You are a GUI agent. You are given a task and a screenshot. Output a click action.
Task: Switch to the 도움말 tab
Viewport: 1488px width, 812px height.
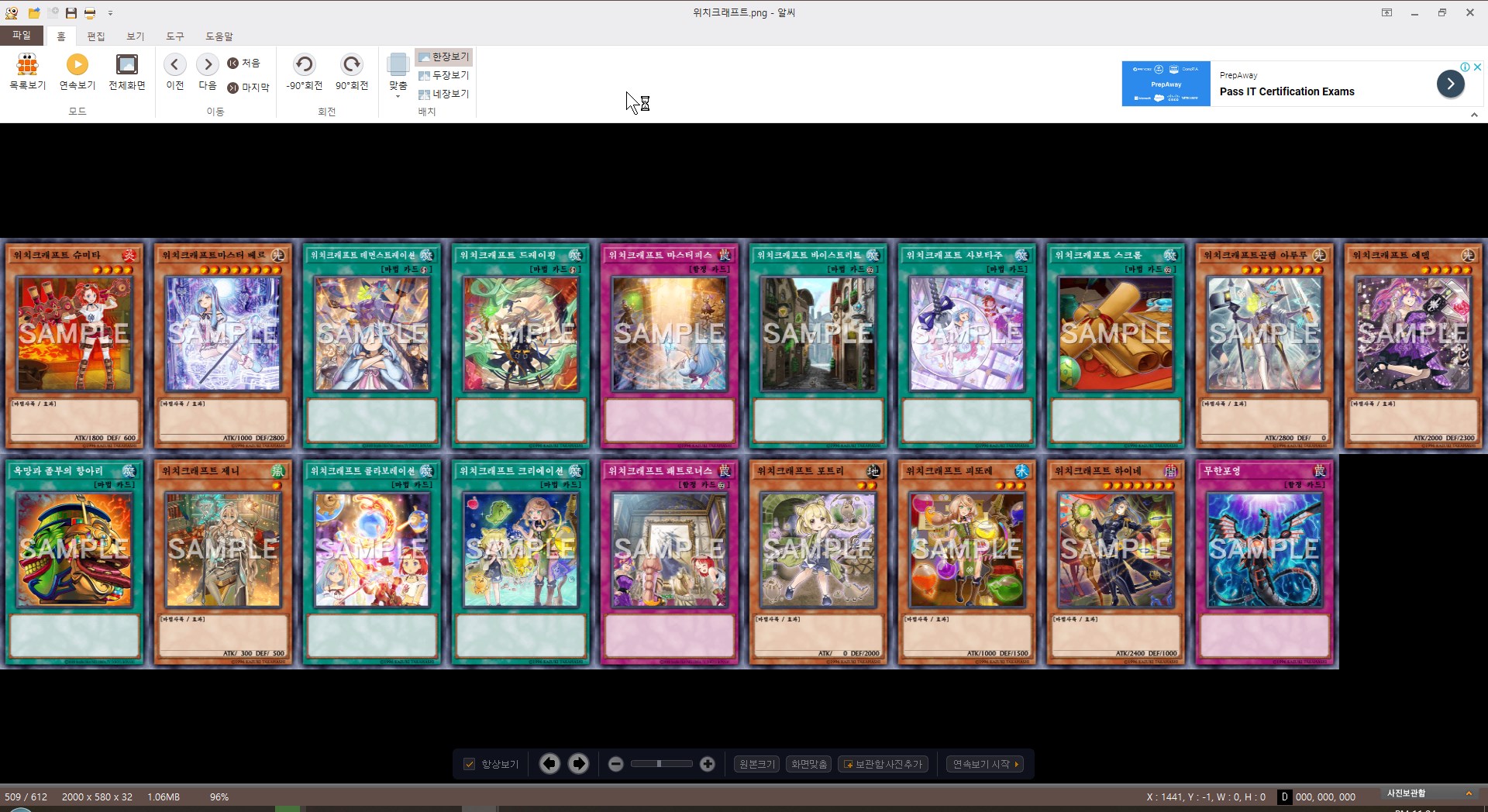[219, 36]
